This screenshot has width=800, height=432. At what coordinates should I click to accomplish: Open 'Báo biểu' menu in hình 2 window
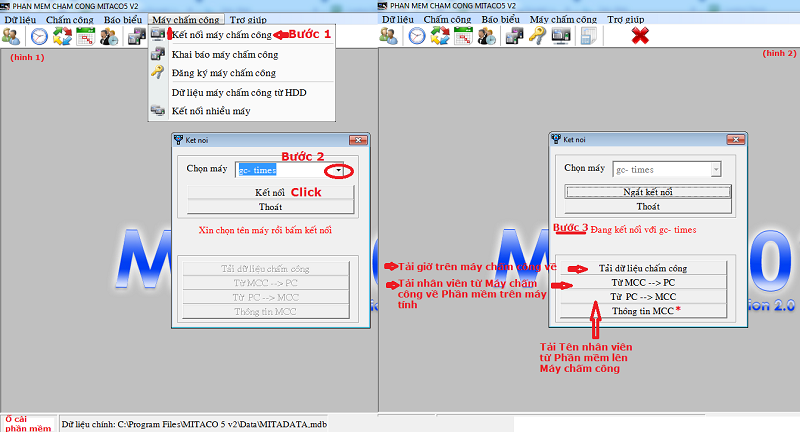click(500, 19)
